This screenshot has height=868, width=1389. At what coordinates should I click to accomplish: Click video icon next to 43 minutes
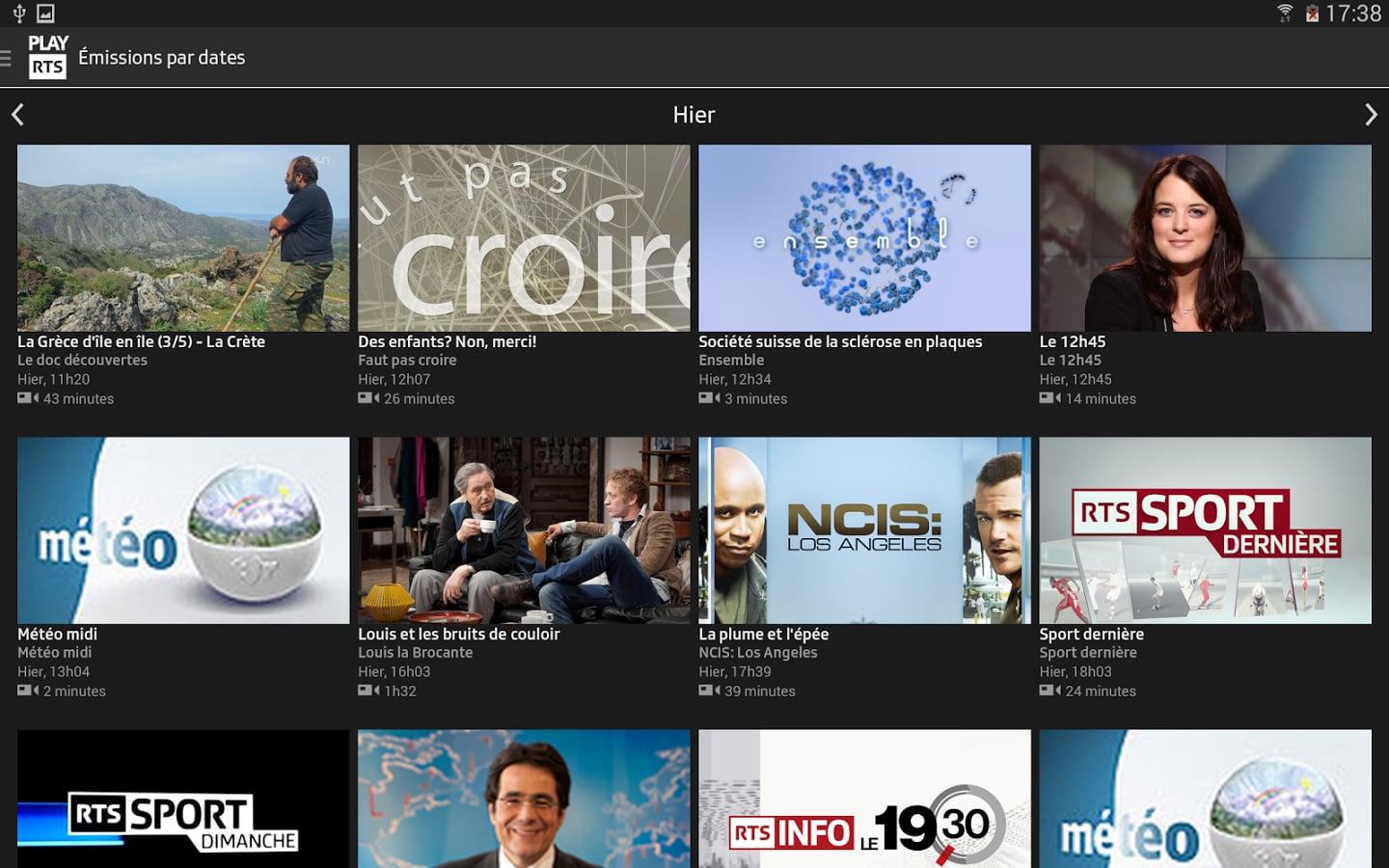point(28,397)
